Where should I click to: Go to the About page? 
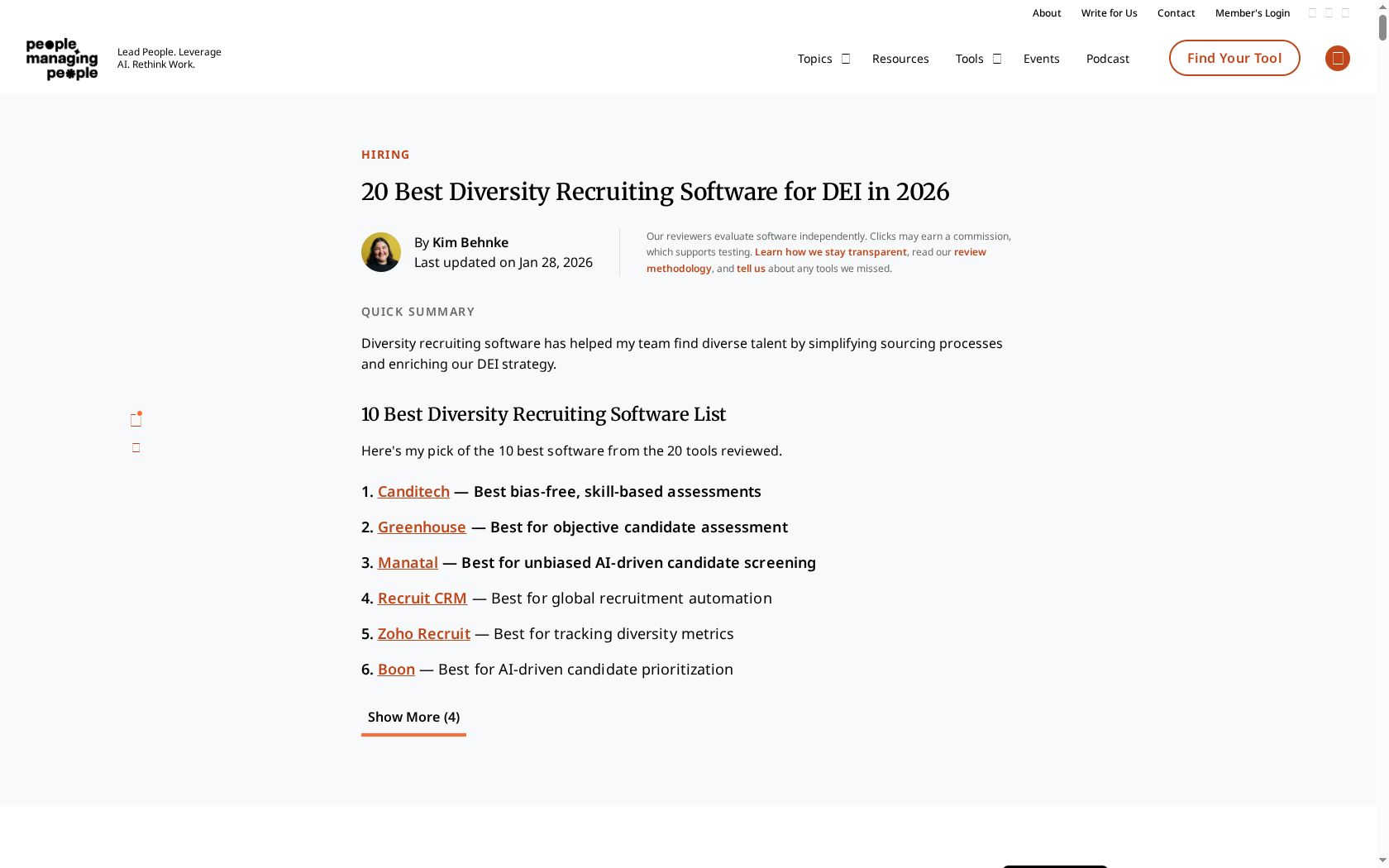tap(1046, 12)
